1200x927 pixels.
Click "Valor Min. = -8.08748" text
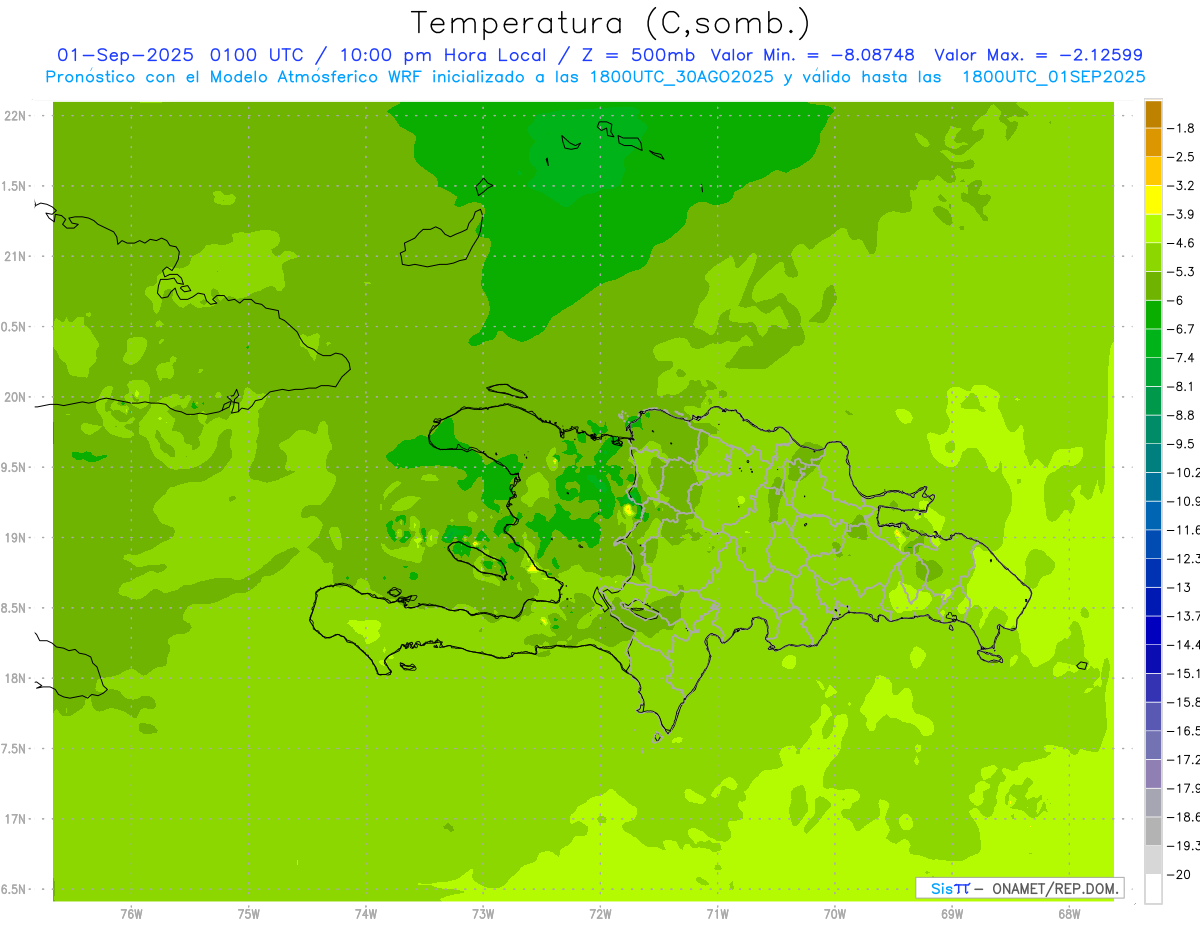pyautogui.click(x=812, y=55)
